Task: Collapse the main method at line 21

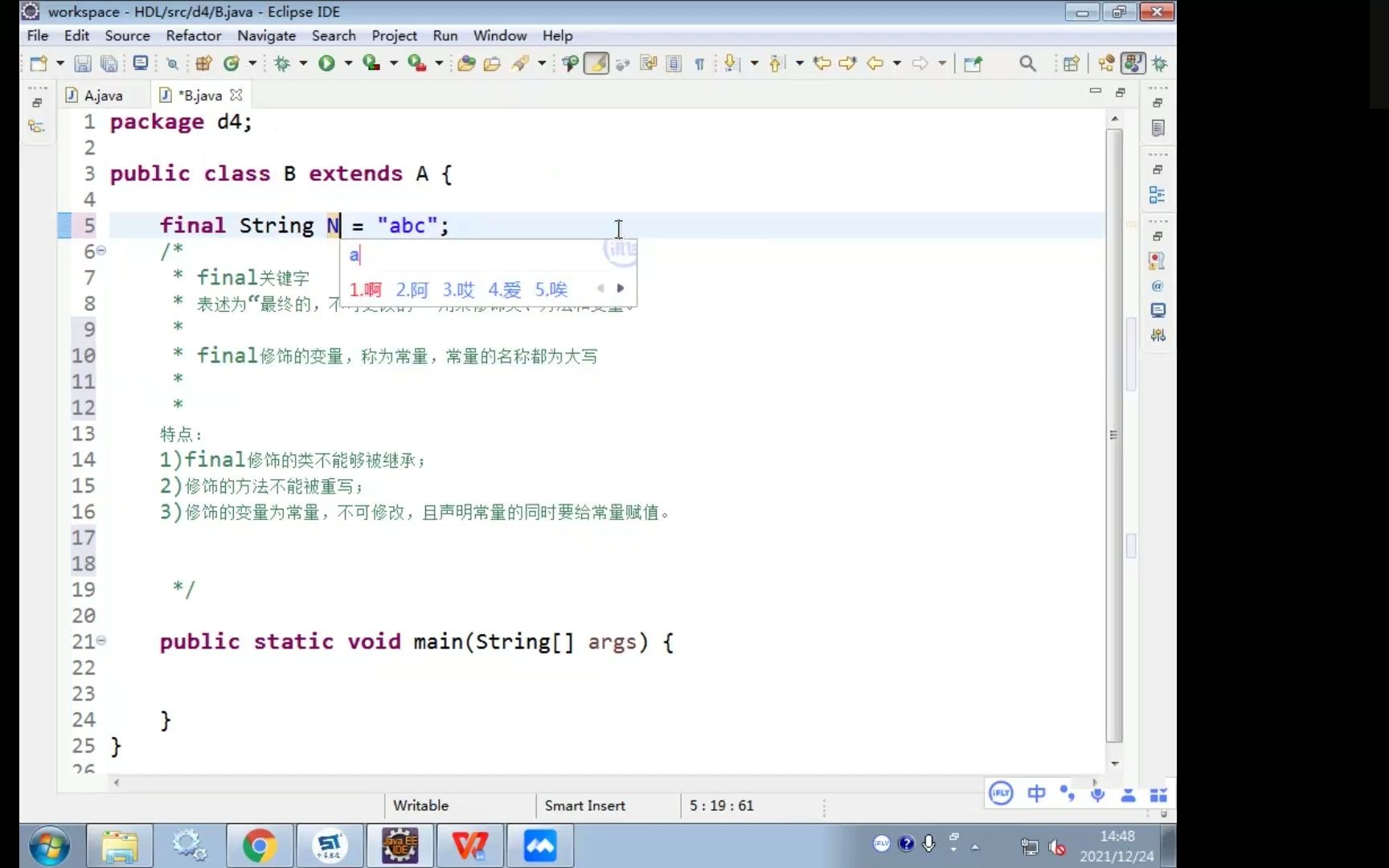Action: pyautogui.click(x=101, y=641)
